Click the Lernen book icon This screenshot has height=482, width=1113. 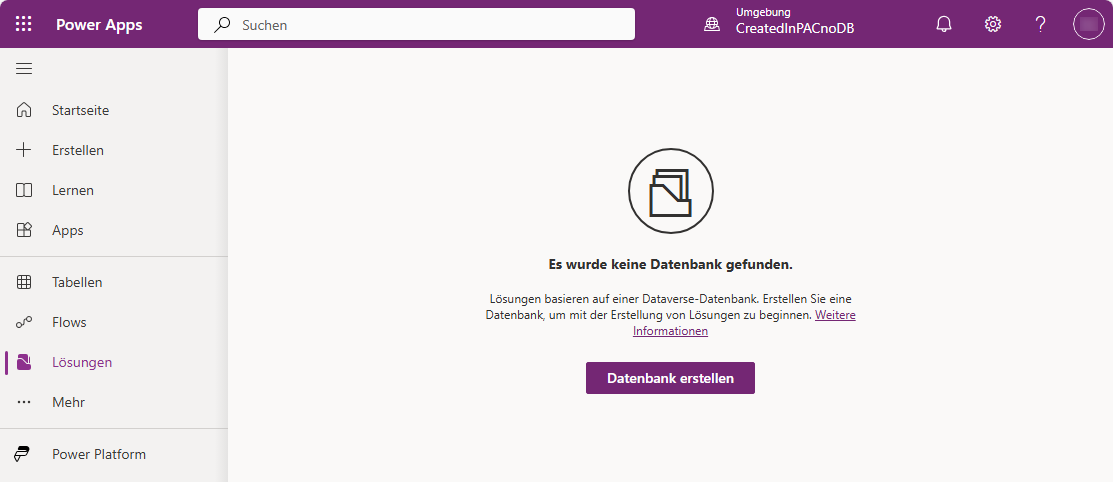(24, 190)
